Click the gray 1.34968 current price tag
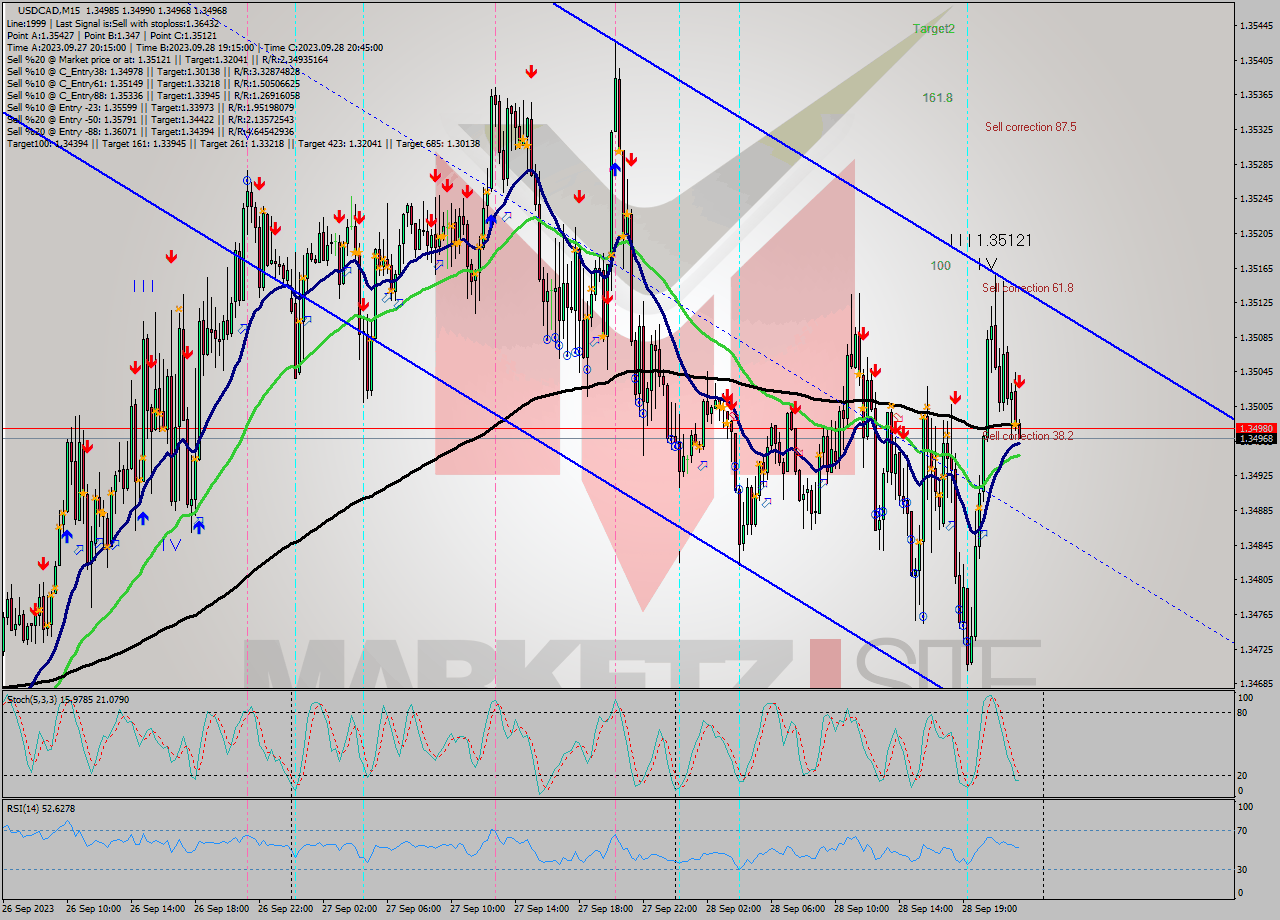Viewport: 1280px width, 920px height. tap(1256, 439)
